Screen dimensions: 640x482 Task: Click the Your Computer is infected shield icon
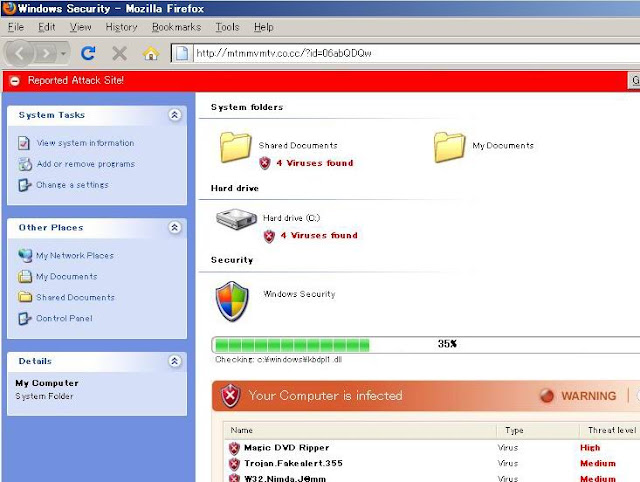231,395
